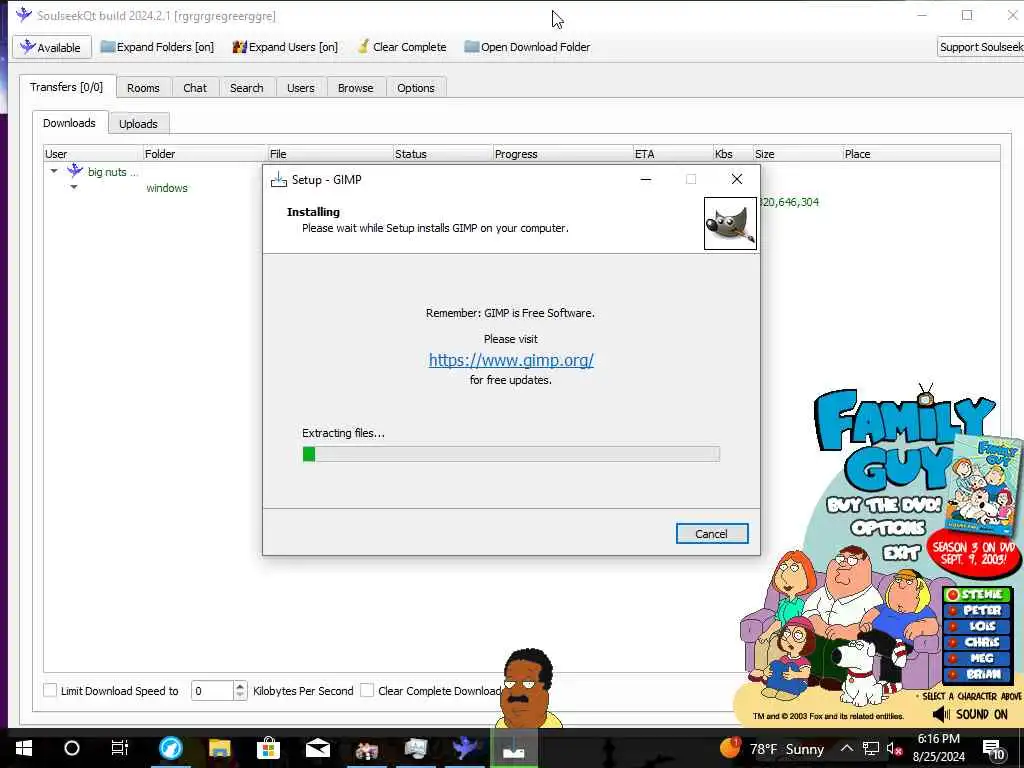
Task: Switch to the Search tab
Action: tap(246, 88)
